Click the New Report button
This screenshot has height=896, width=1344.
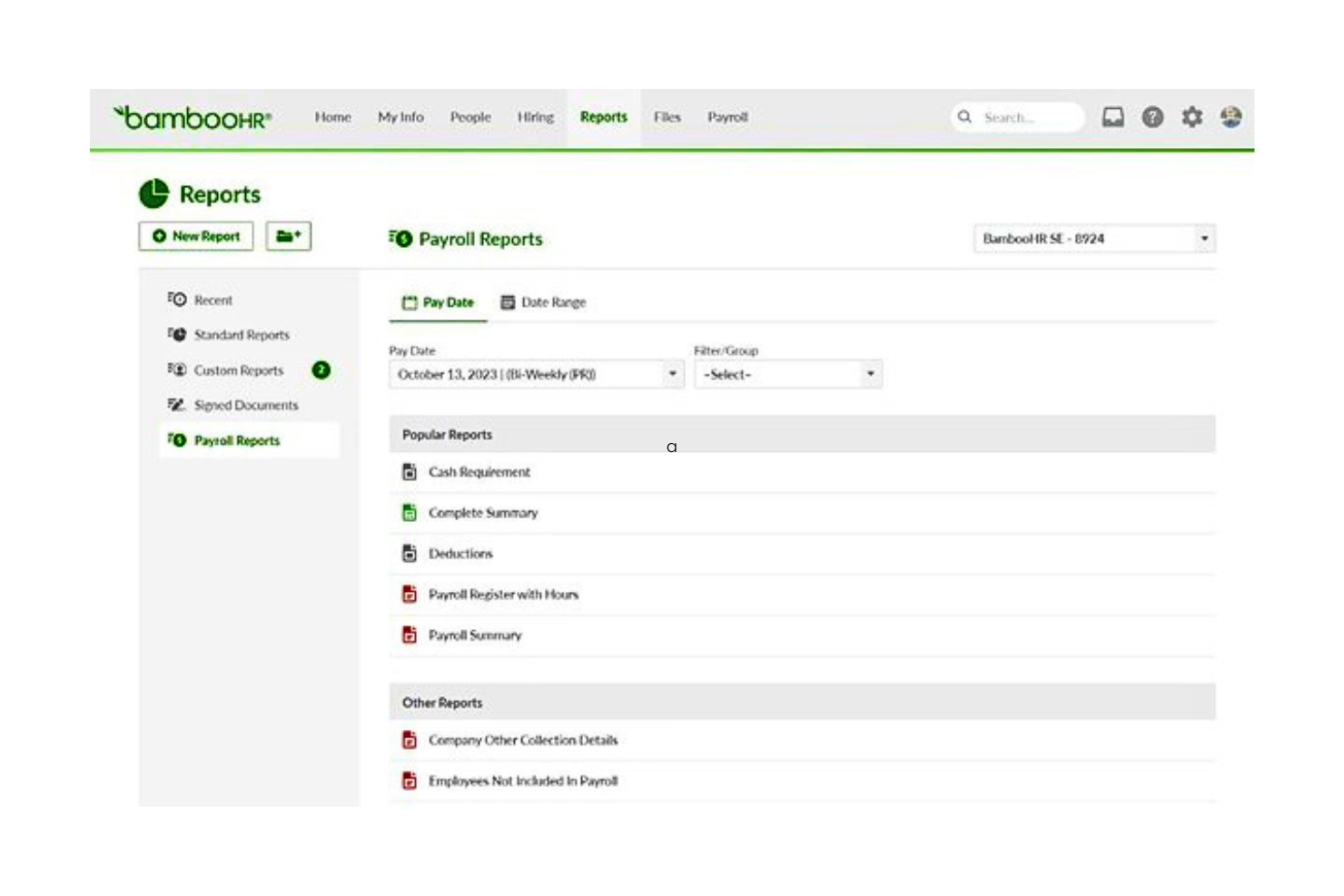click(196, 236)
